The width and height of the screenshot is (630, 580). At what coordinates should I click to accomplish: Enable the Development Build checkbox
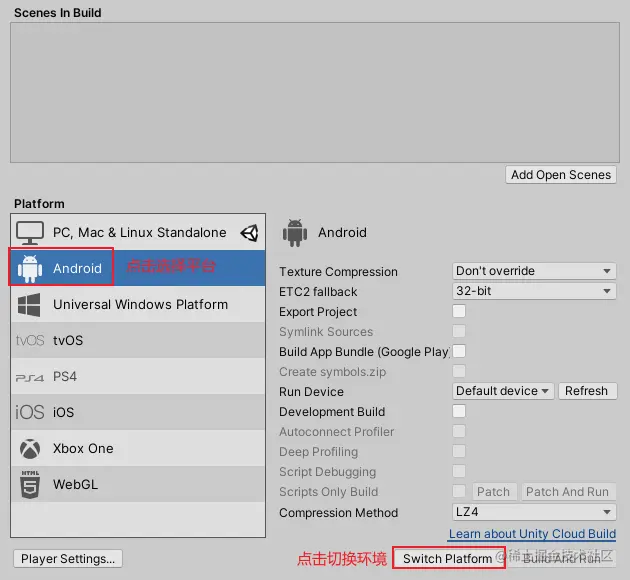459,411
